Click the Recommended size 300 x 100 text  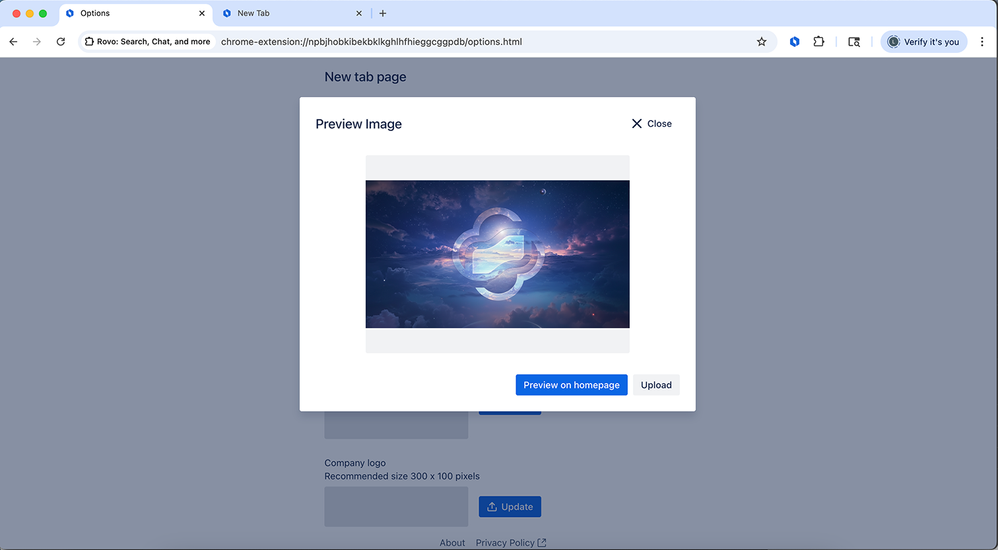402,476
